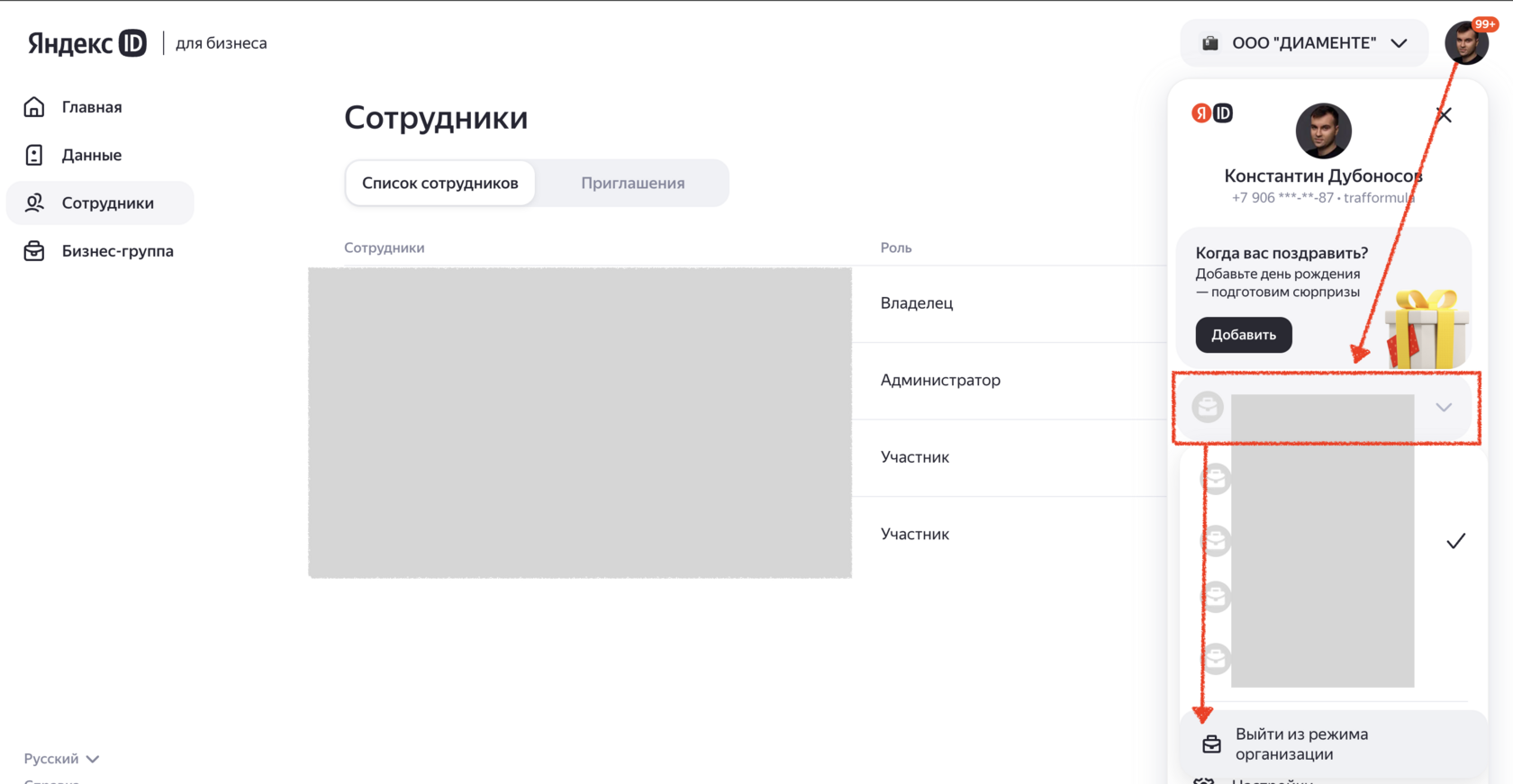Click the profile avatar with 99+ badge
This screenshot has height=784, width=1513.
(x=1466, y=42)
